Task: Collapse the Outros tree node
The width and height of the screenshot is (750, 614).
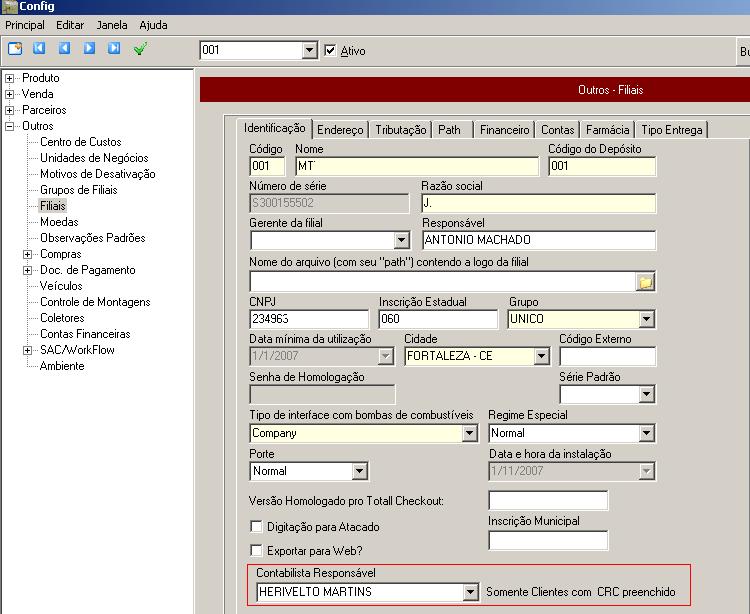Action: pos(9,126)
